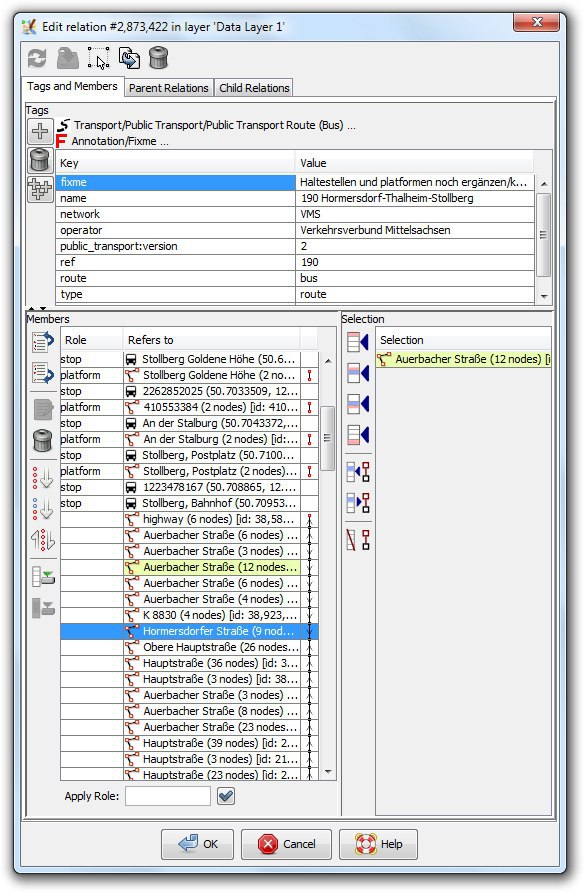The image size is (585, 893).
Task: Click the Apply Role text field
Action: [x=168, y=796]
